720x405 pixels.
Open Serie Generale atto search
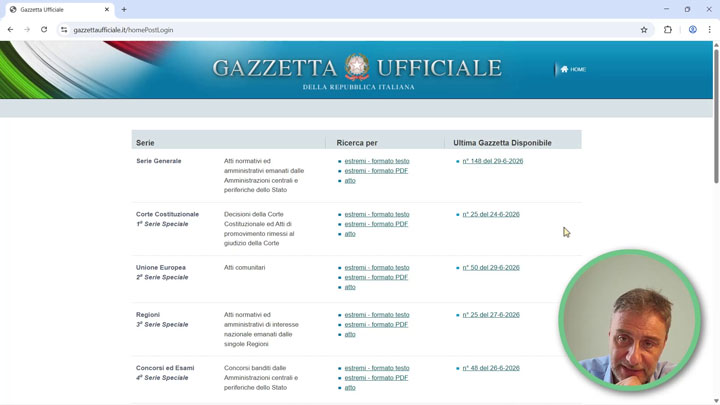point(350,180)
